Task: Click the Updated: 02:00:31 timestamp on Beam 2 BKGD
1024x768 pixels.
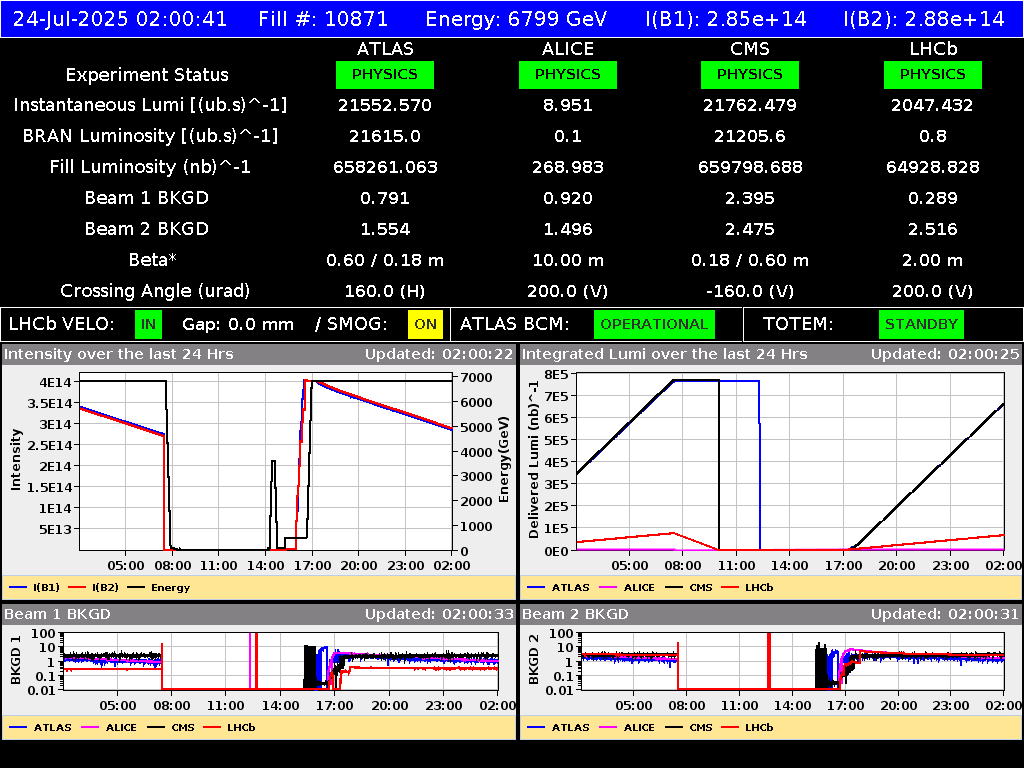Action: 945,614
